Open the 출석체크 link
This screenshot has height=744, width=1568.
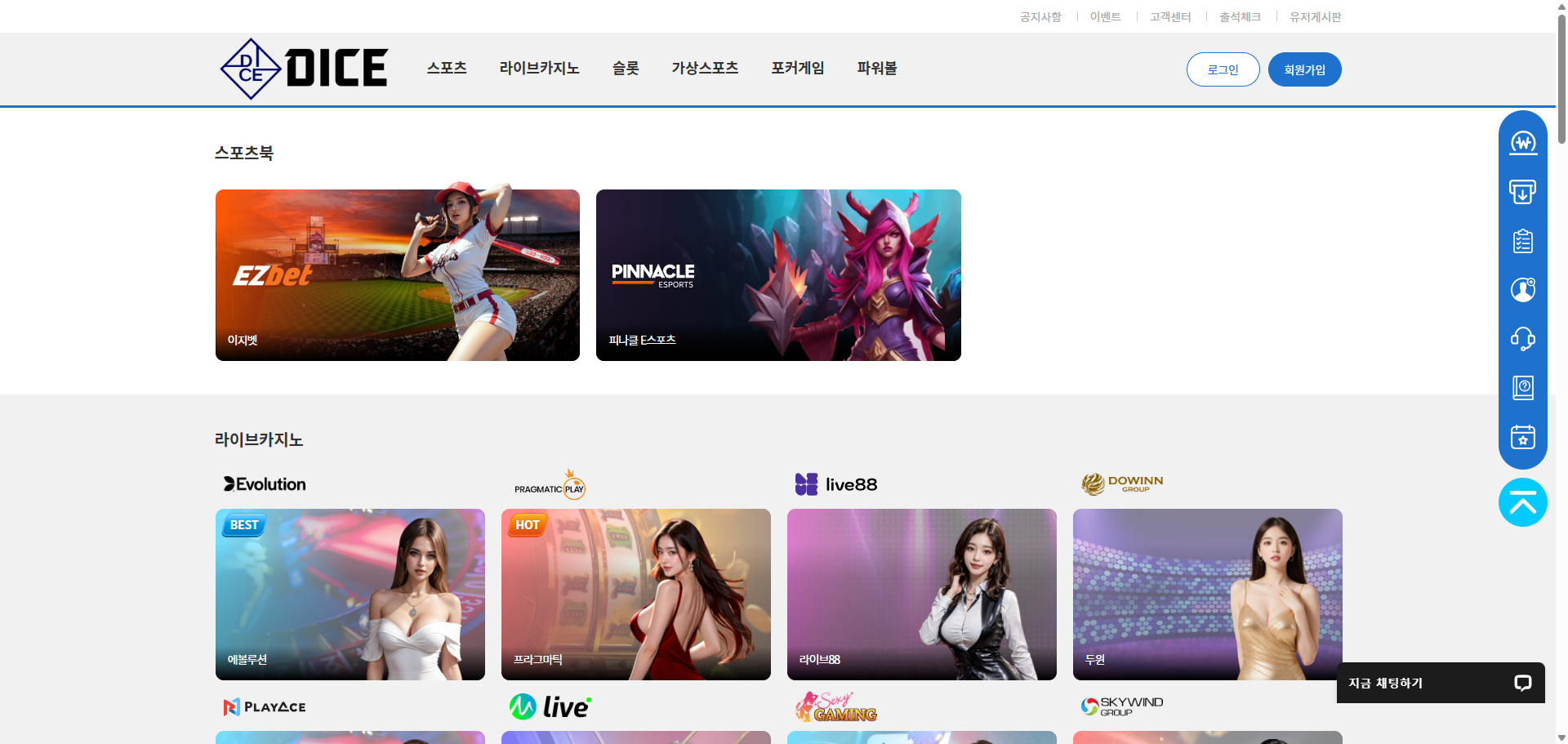point(1241,16)
